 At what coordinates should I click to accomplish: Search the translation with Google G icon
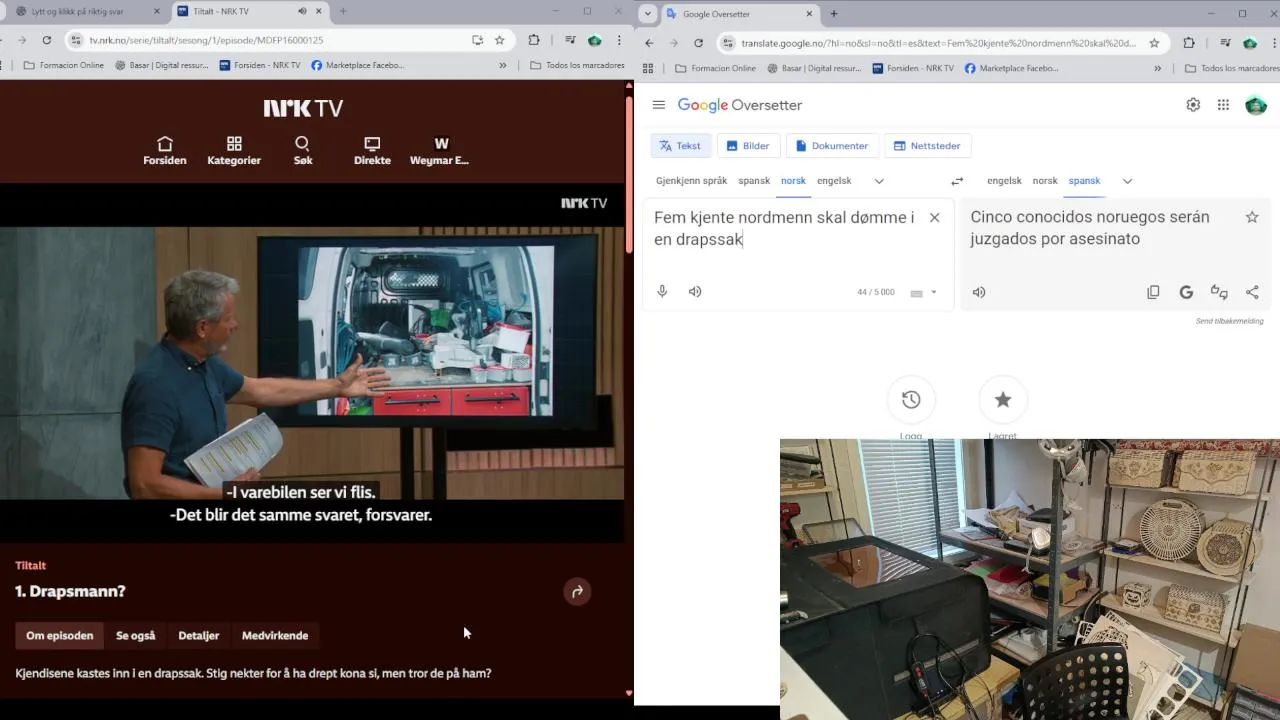(1186, 292)
